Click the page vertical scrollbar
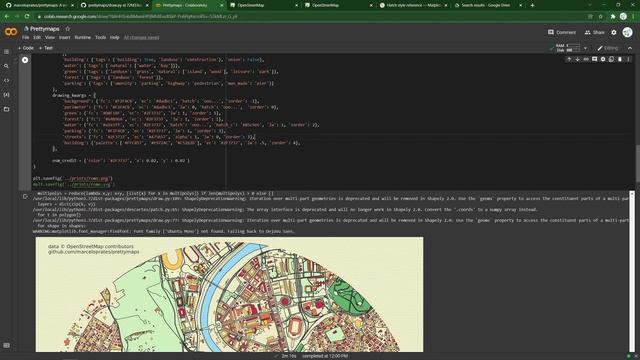 [x=637, y=163]
